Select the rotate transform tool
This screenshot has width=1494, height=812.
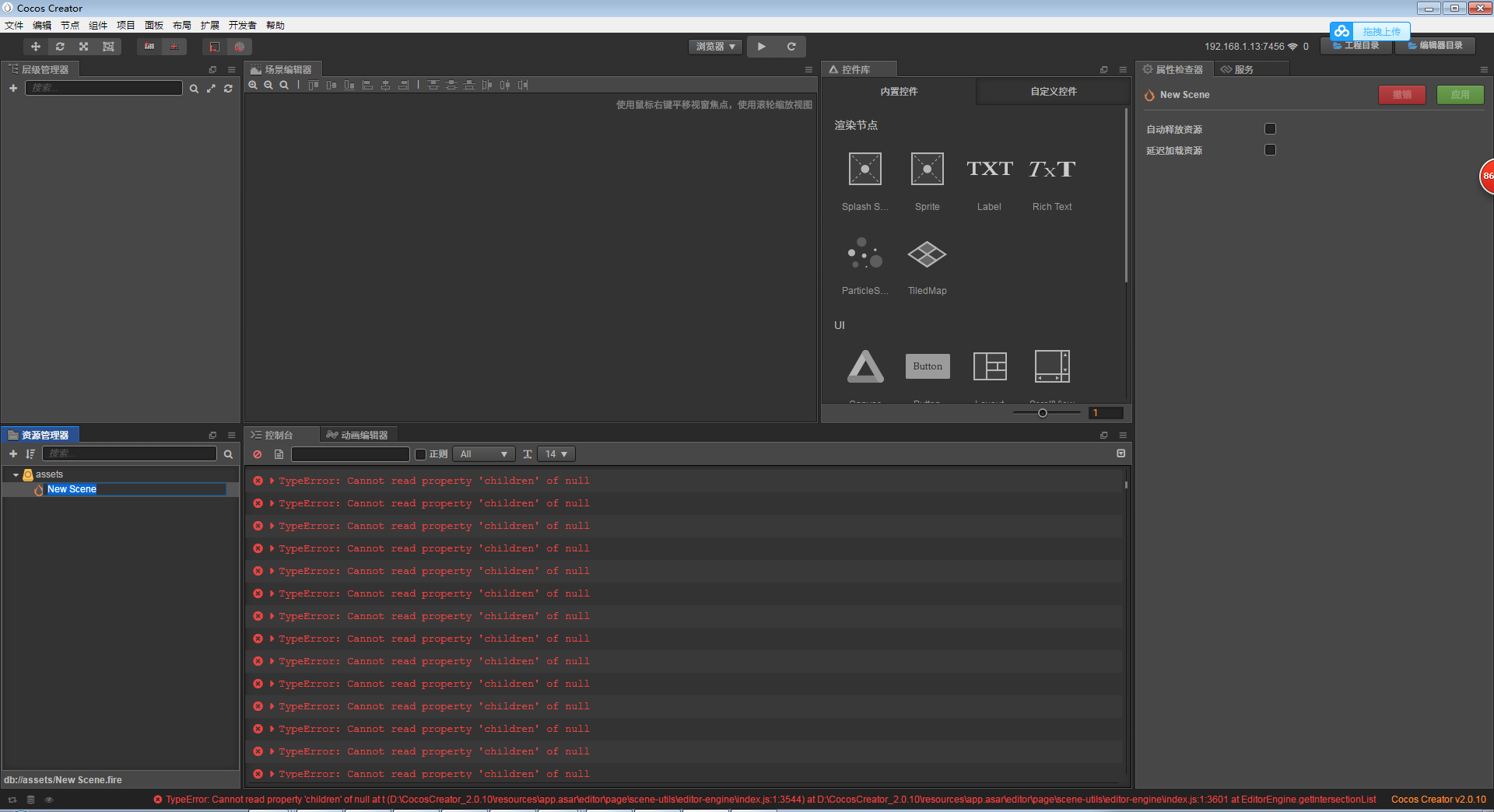[x=60, y=47]
